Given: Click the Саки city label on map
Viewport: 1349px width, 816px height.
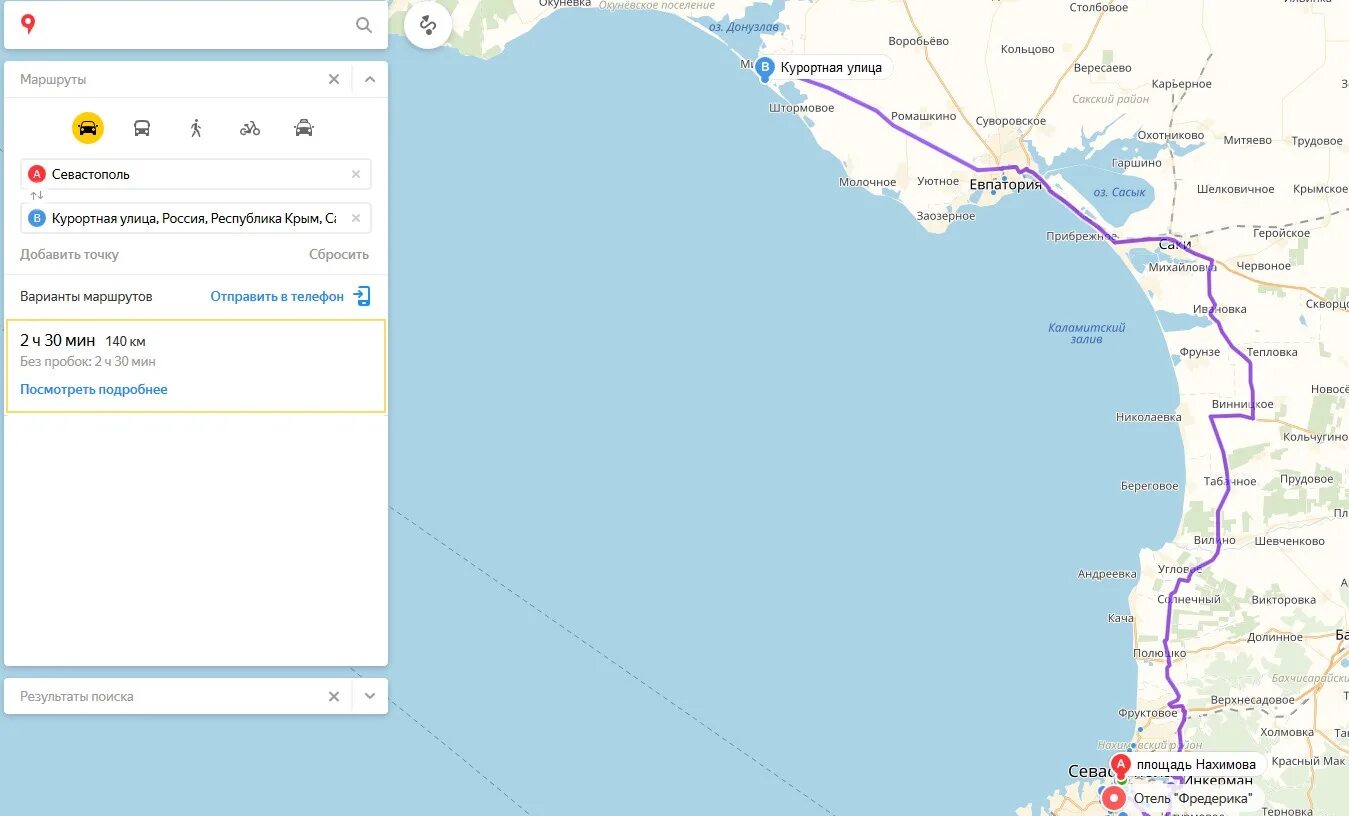Looking at the screenshot, I should coord(1174,244).
